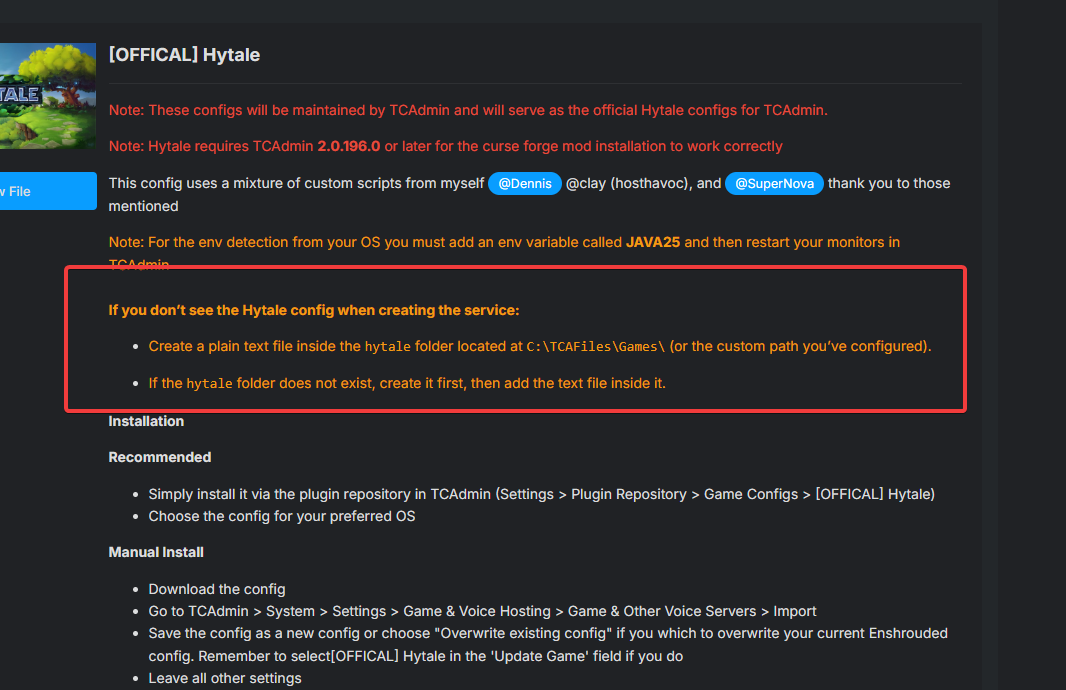This screenshot has height=690, width=1066.
Task: Open the @Dennis user mention
Action: pos(524,184)
